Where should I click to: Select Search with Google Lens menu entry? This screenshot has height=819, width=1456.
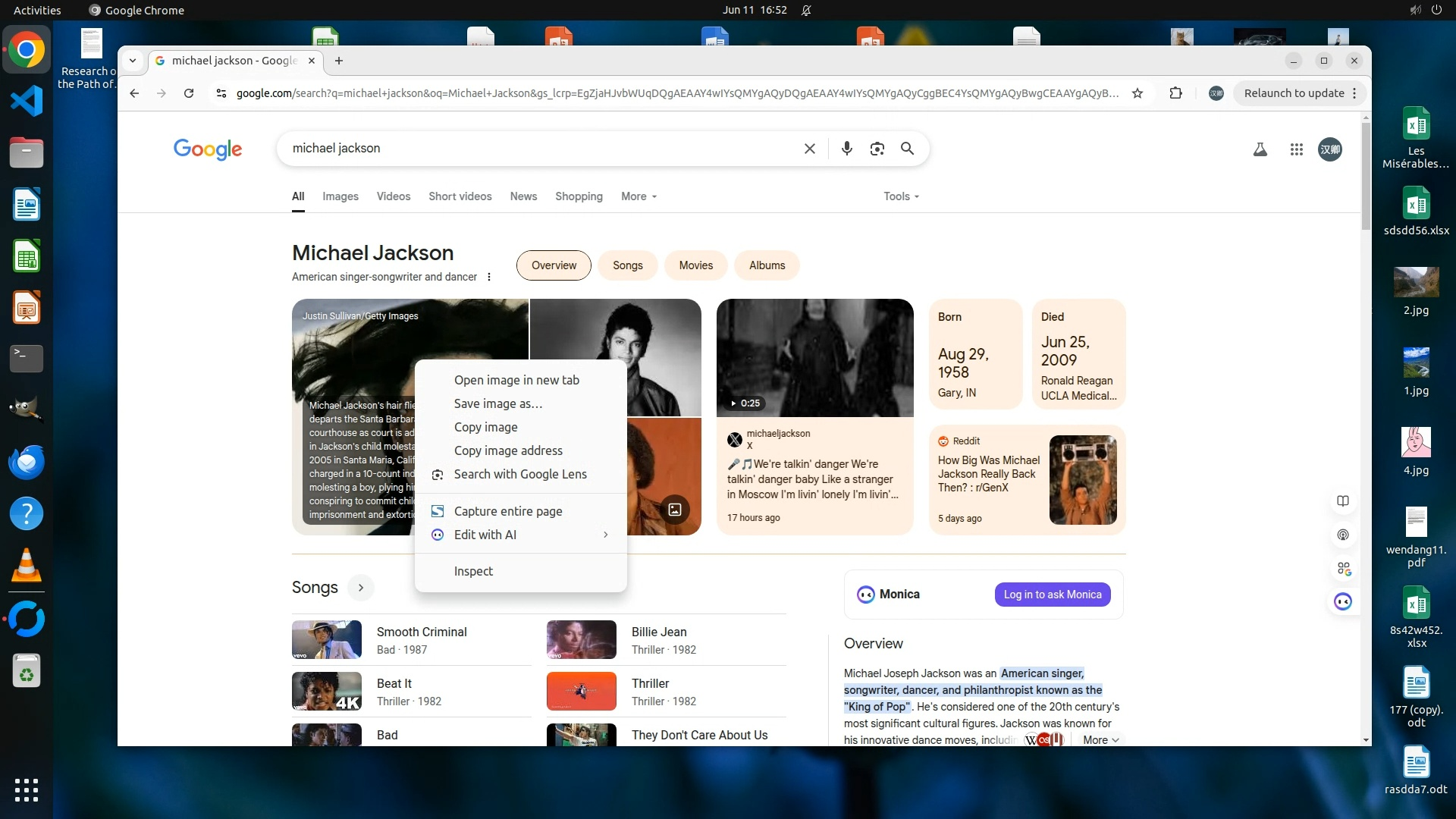[519, 474]
